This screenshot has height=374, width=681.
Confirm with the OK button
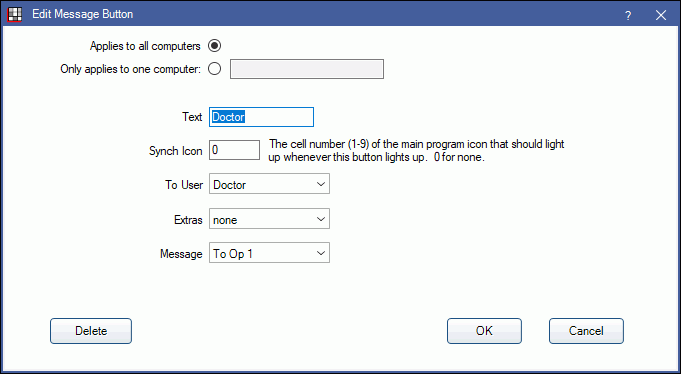(x=484, y=331)
